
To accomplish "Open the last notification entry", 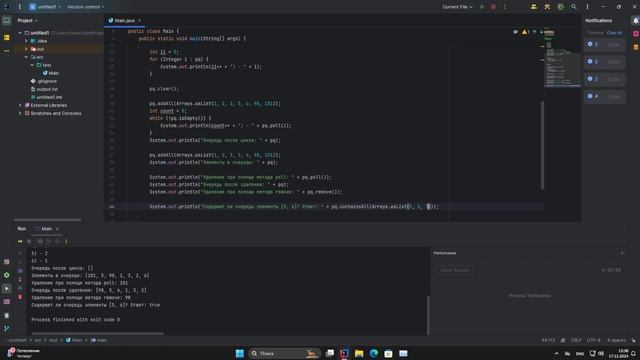I will tap(604, 97).
